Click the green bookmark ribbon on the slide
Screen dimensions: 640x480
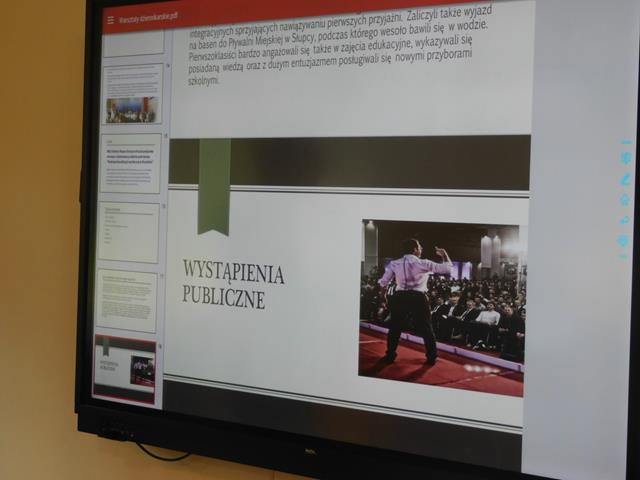pos(214,187)
